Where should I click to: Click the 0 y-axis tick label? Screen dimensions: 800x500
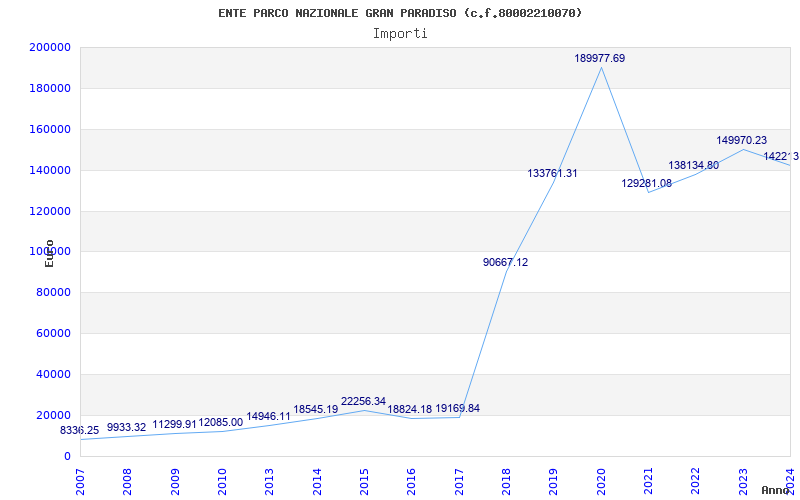tap(67, 456)
